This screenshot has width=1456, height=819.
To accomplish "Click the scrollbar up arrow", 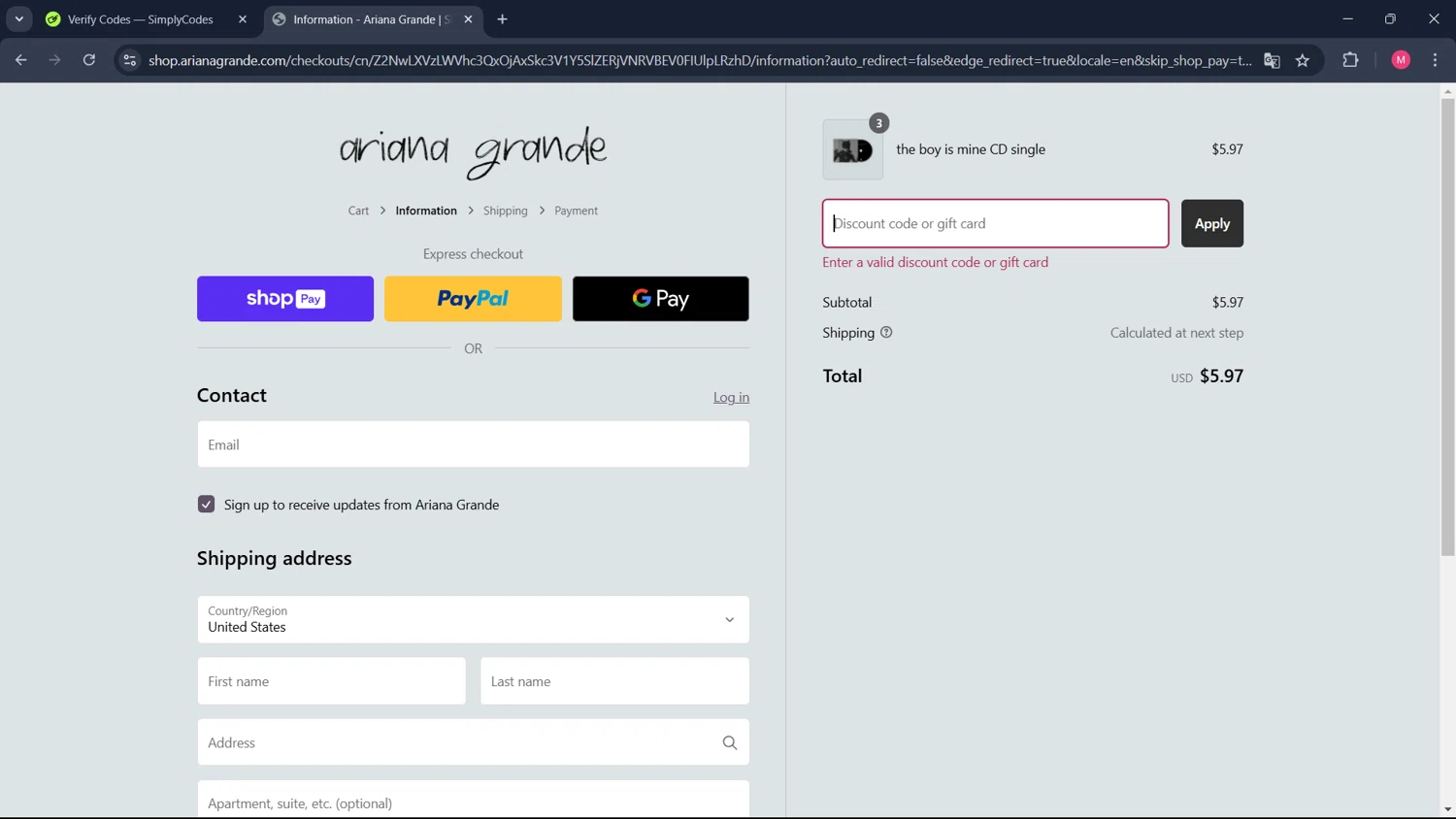I will [1447, 91].
